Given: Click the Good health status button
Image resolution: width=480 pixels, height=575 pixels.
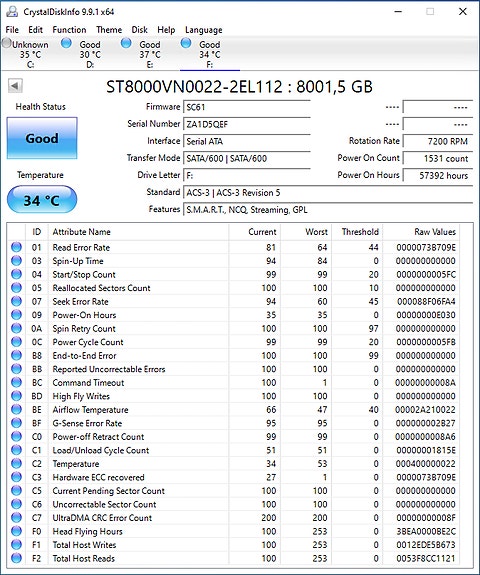Looking at the screenshot, I should click(x=42, y=138).
